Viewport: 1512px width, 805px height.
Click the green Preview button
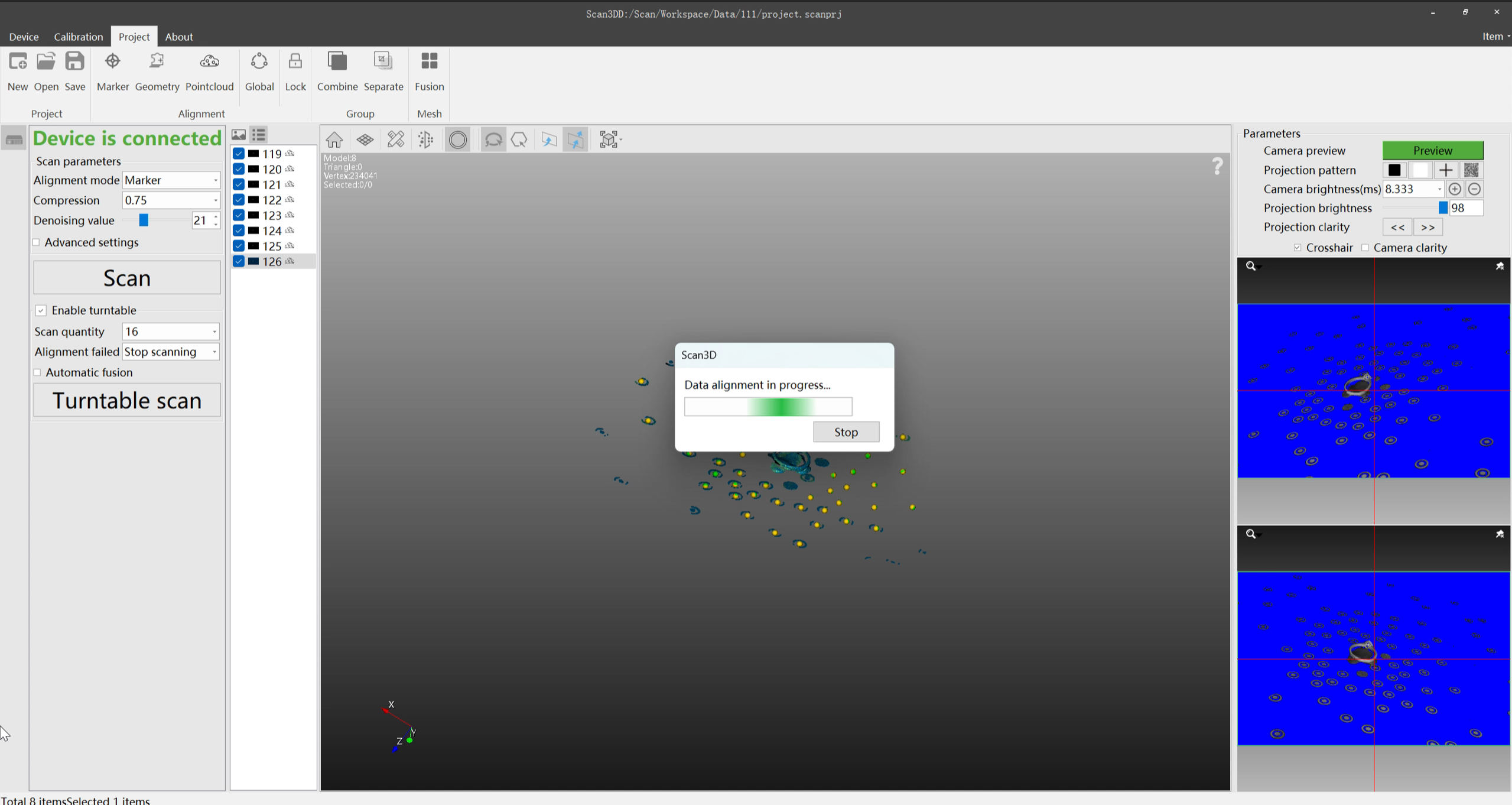tap(1433, 151)
